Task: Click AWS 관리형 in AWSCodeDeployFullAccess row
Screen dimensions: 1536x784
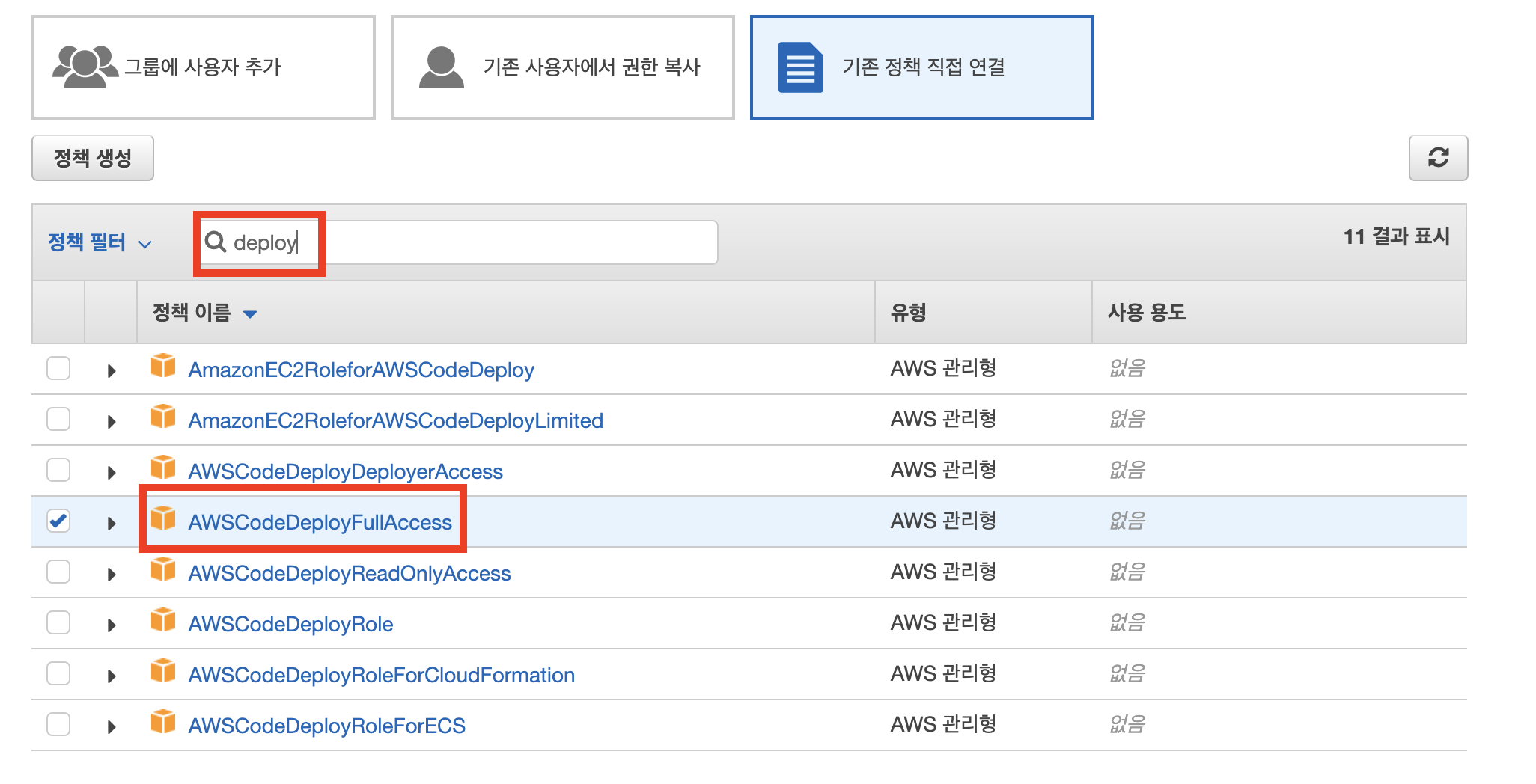Action: (943, 521)
